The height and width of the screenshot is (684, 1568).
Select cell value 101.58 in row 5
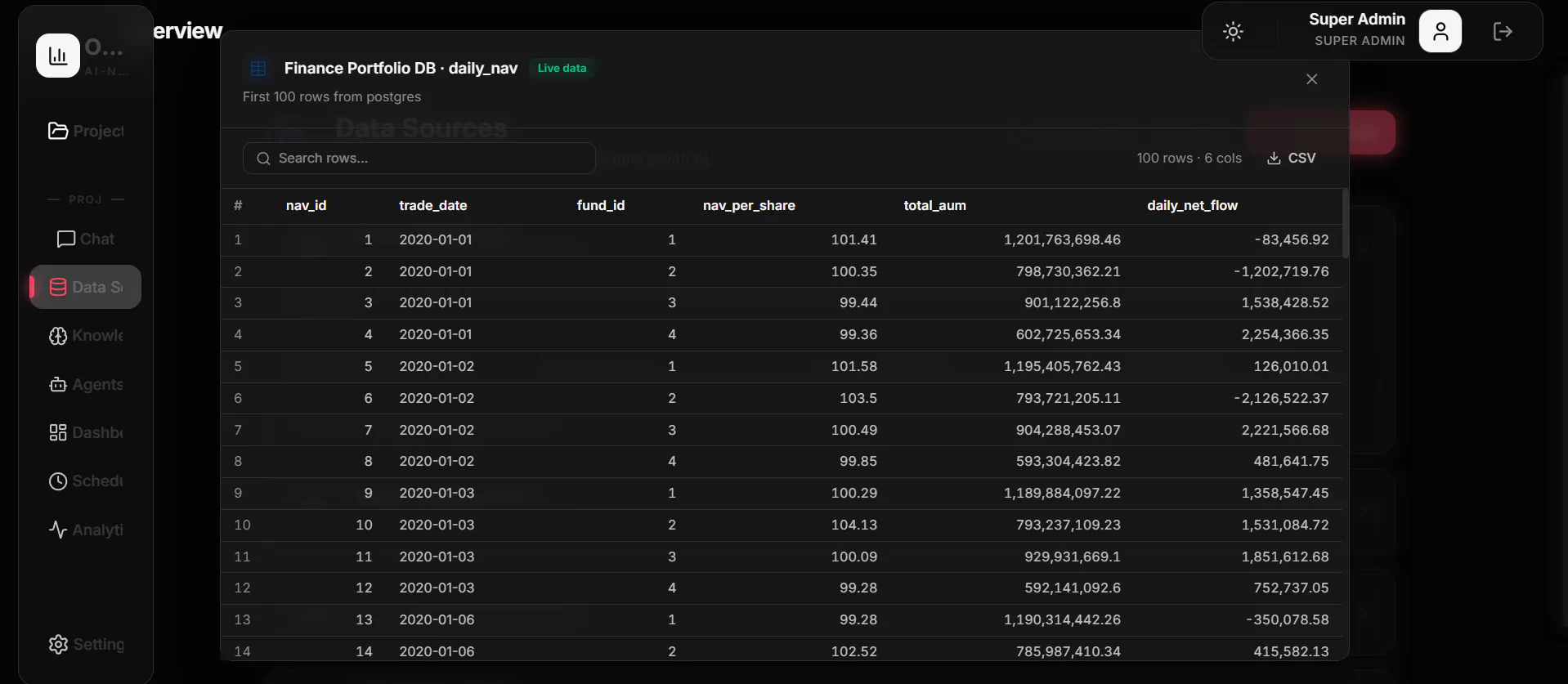tap(854, 367)
